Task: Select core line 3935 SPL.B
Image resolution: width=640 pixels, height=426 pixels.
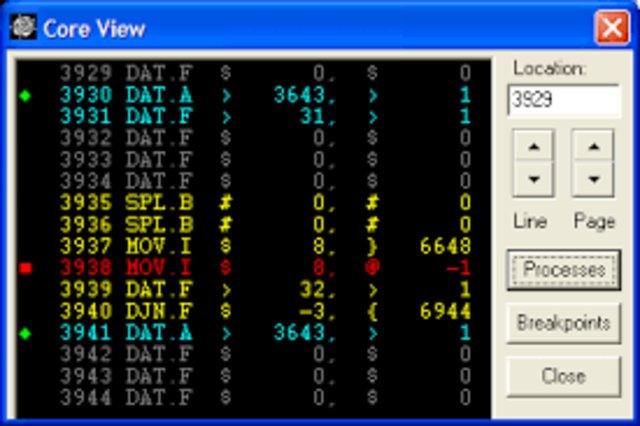Action: [x=265, y=203]
